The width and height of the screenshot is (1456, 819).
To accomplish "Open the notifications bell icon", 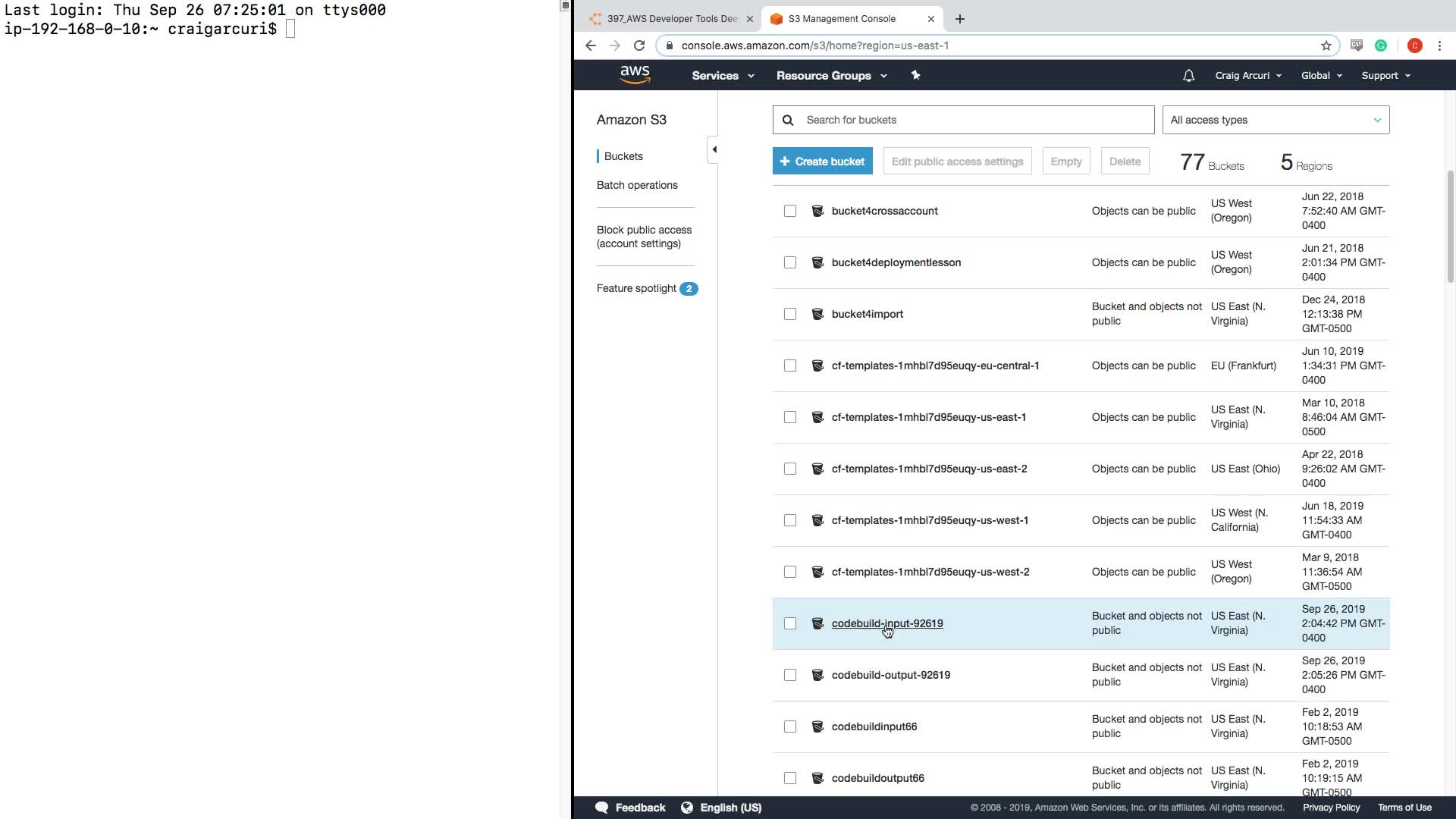I will 1188,76.
